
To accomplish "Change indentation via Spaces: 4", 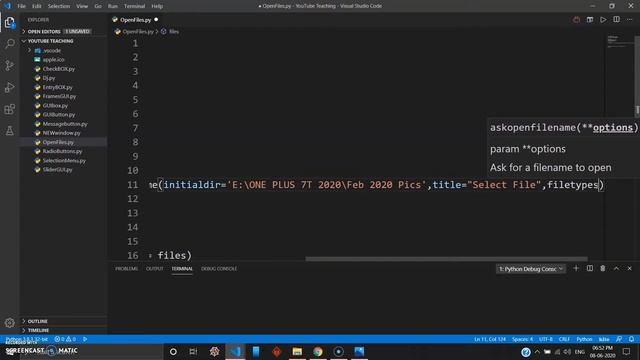I will [522, 339].
